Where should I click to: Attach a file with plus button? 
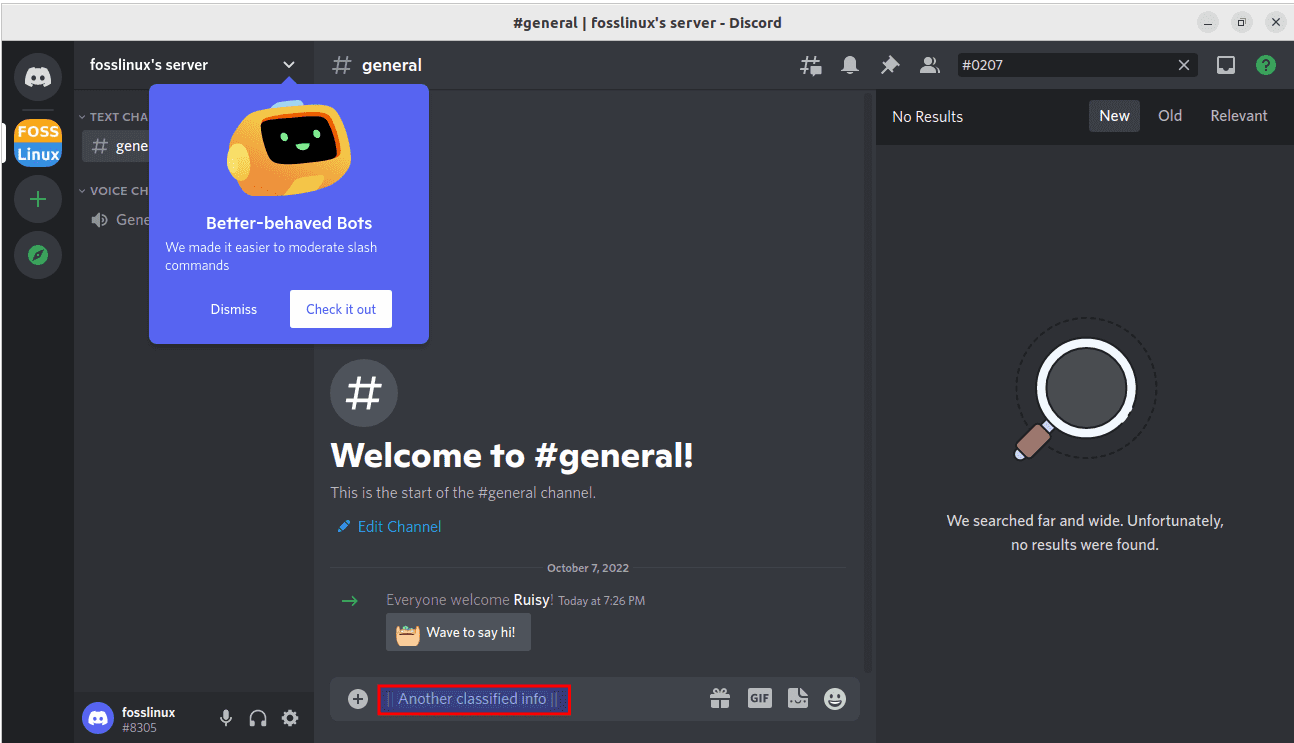click(x=358, y=699)
